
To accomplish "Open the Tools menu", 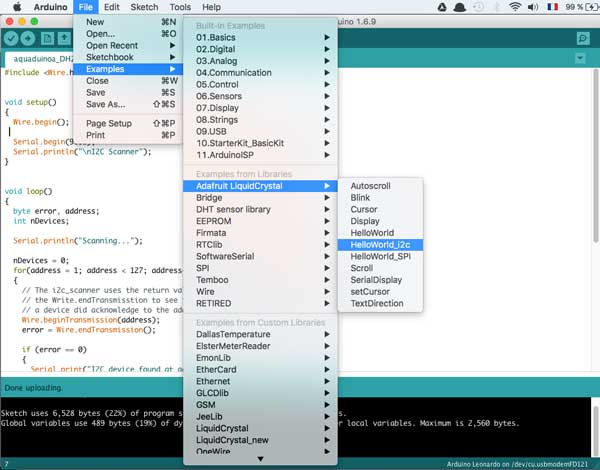I will [180, 7].
